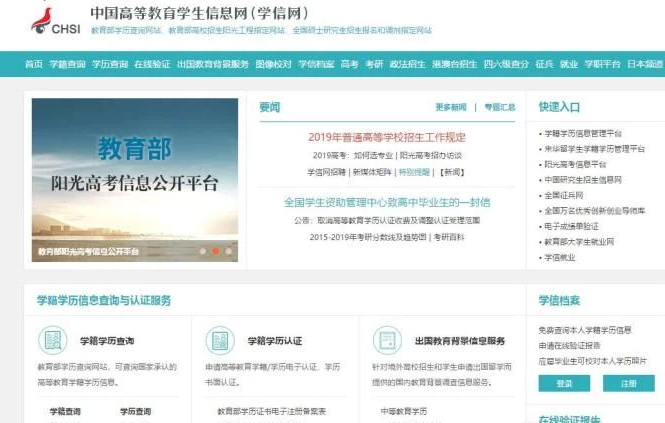Open 阳光高考招办访谈 link
The image size is (665, 423).
(x=430, y=155)
